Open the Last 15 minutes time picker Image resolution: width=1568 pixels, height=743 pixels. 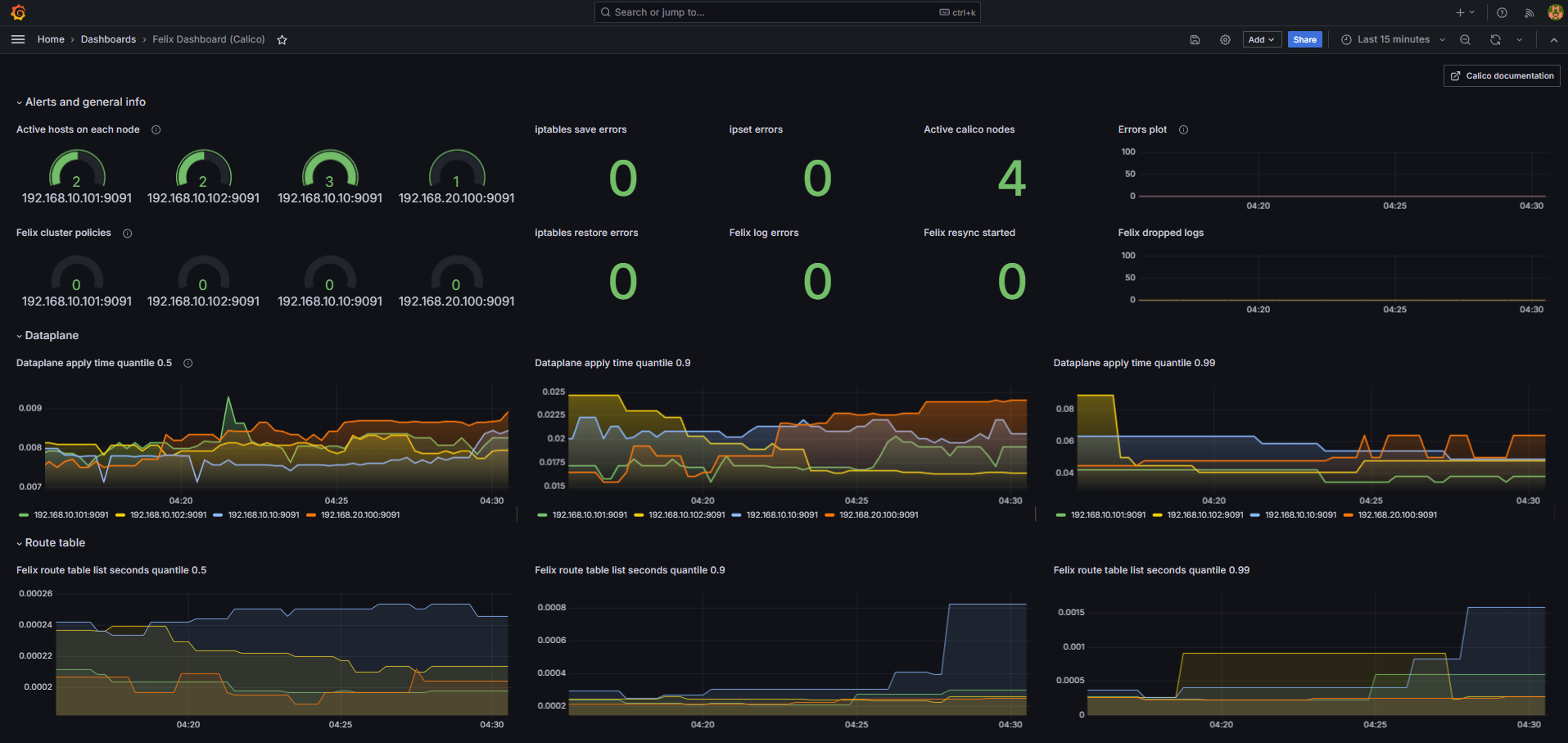tap(1393, 39)
